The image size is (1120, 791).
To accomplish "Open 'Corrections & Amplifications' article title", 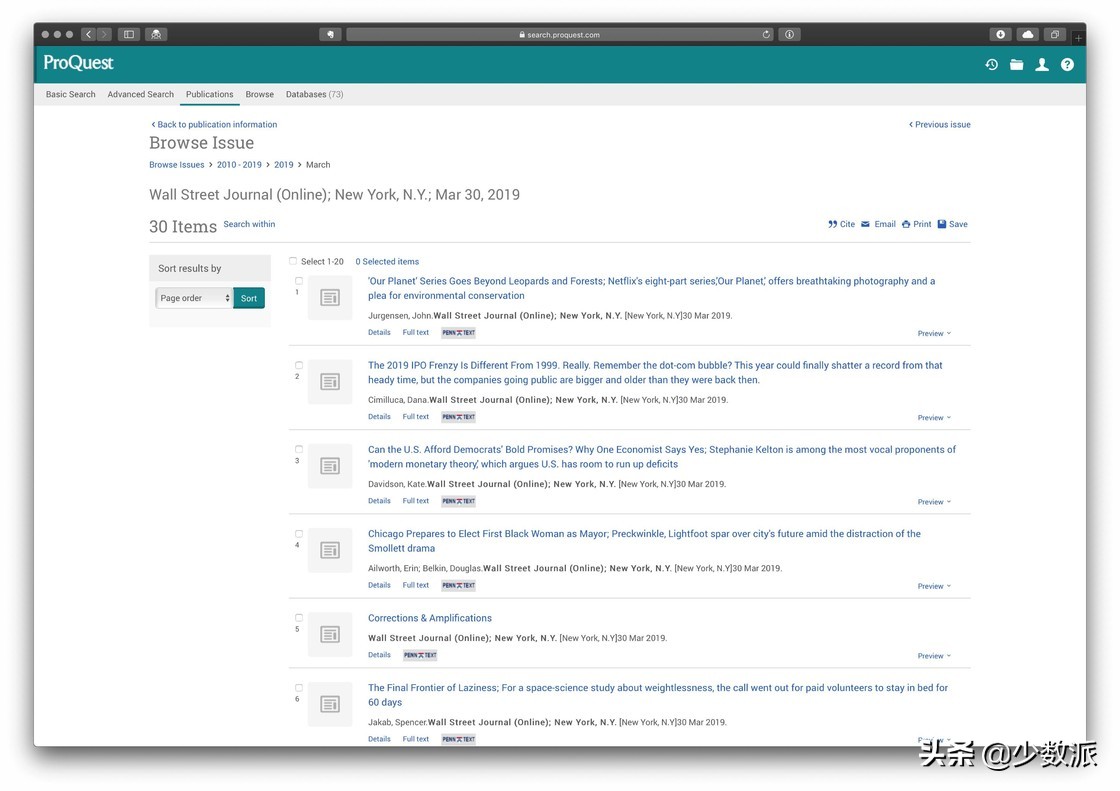I will 430,618.
